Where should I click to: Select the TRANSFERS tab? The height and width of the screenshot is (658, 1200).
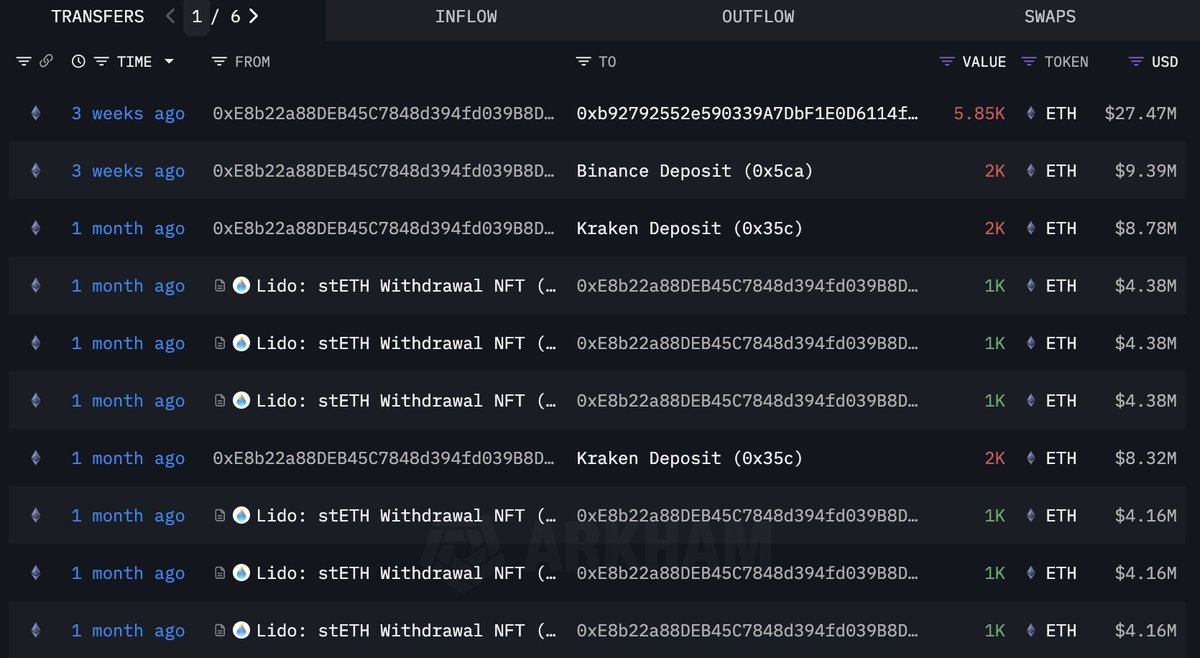coord(97,17)
